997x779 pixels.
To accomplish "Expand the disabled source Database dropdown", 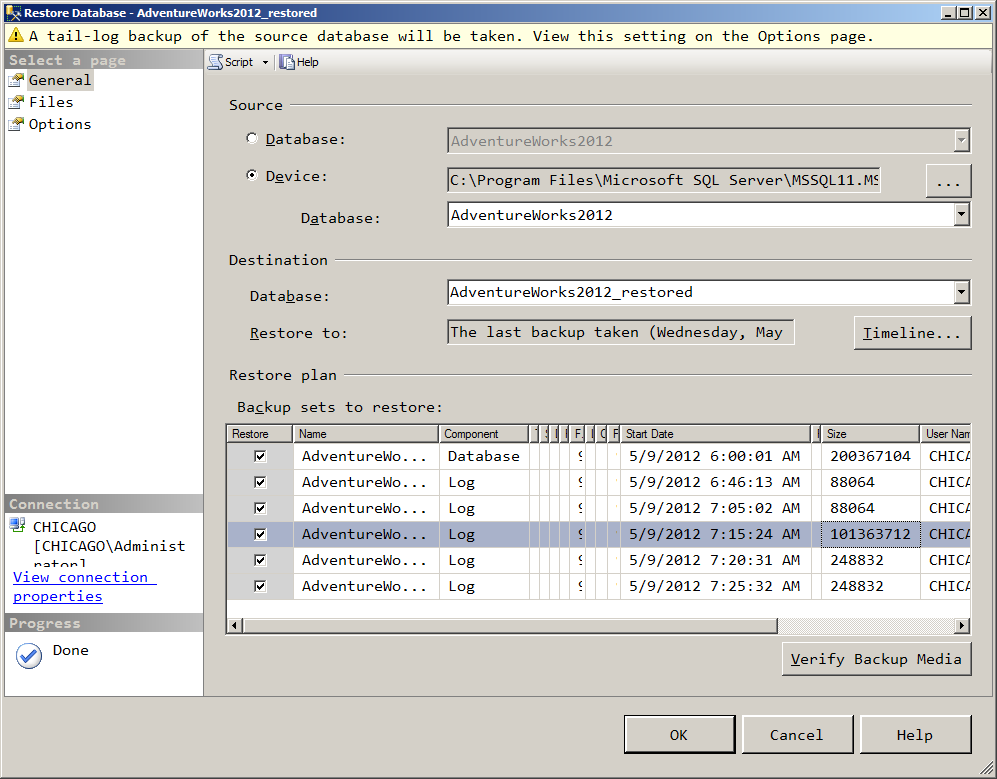I will click(961, 141).
